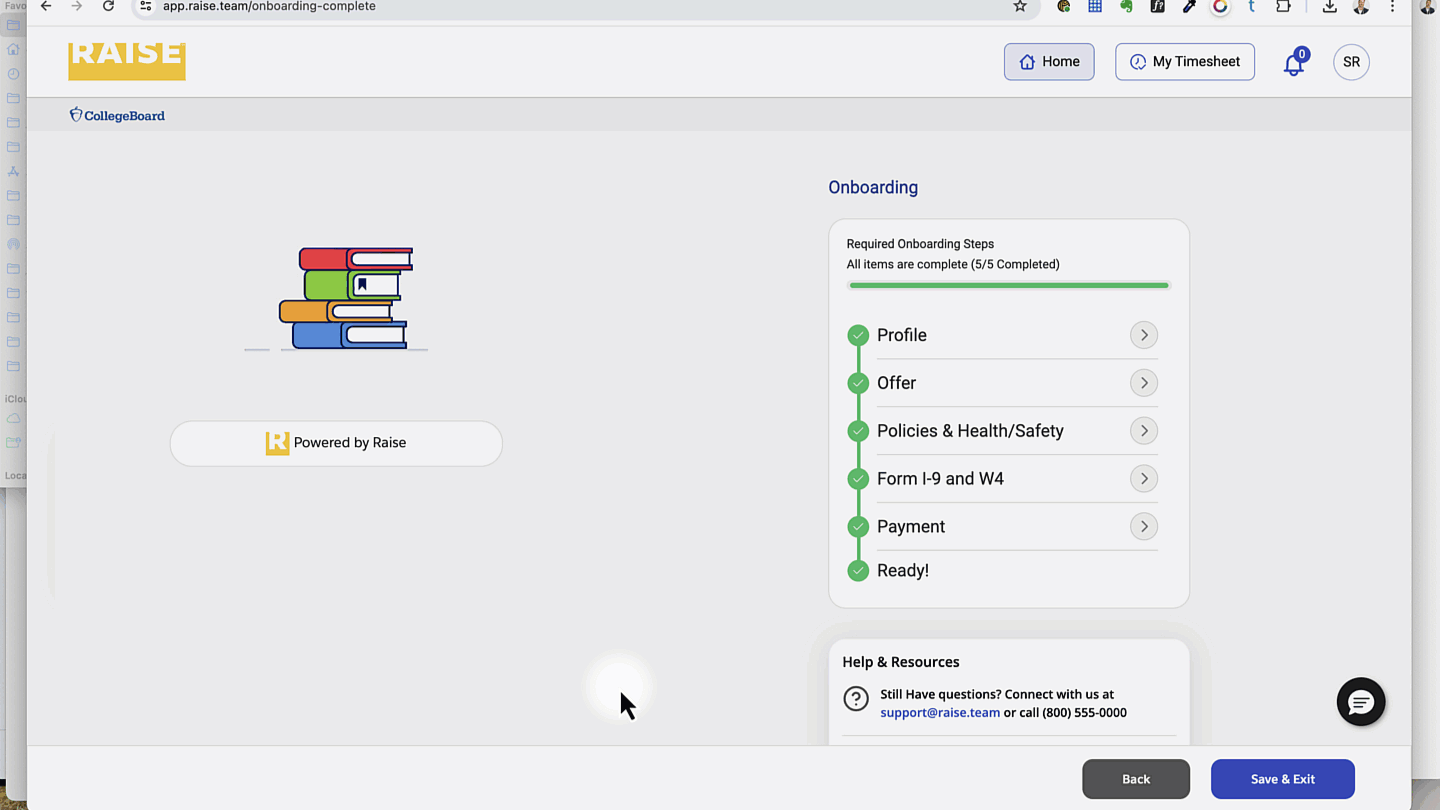This screenshot has height=810, width=1440.
Task: Expand the Form I-9 and W4 chevron
Action: [1144, 479]
